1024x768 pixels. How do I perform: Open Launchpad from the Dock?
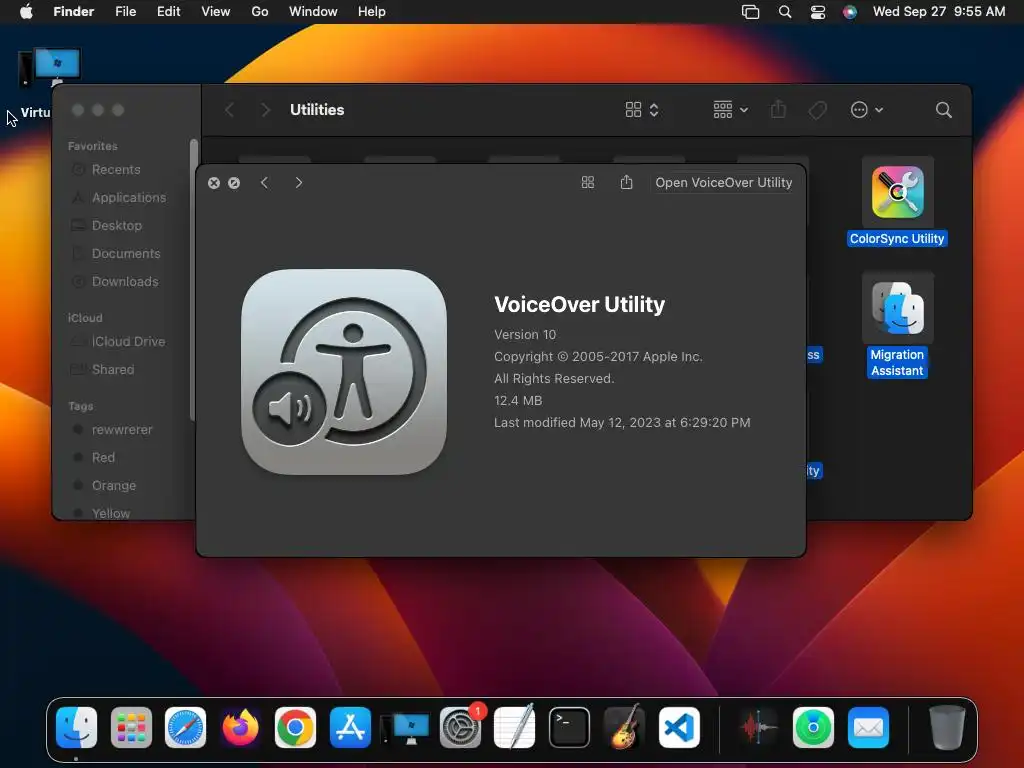coord(131,727)
